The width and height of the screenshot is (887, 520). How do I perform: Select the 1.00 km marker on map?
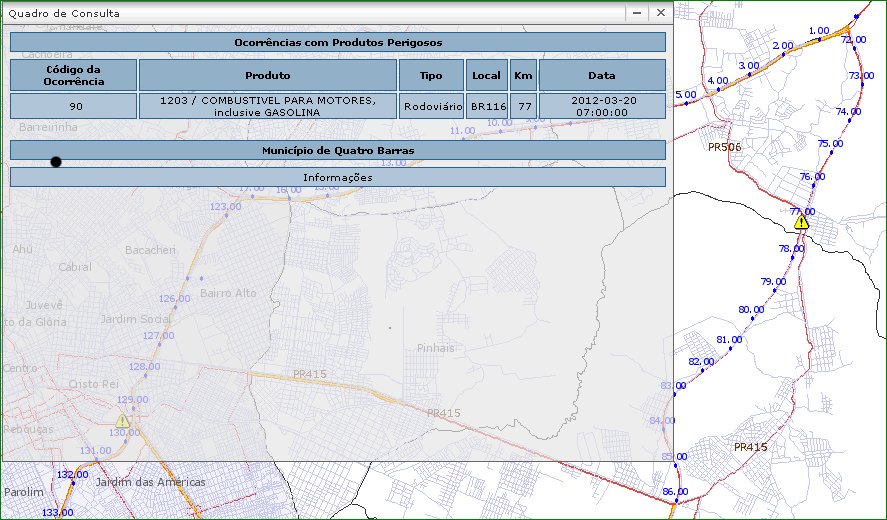pos(819,32)
